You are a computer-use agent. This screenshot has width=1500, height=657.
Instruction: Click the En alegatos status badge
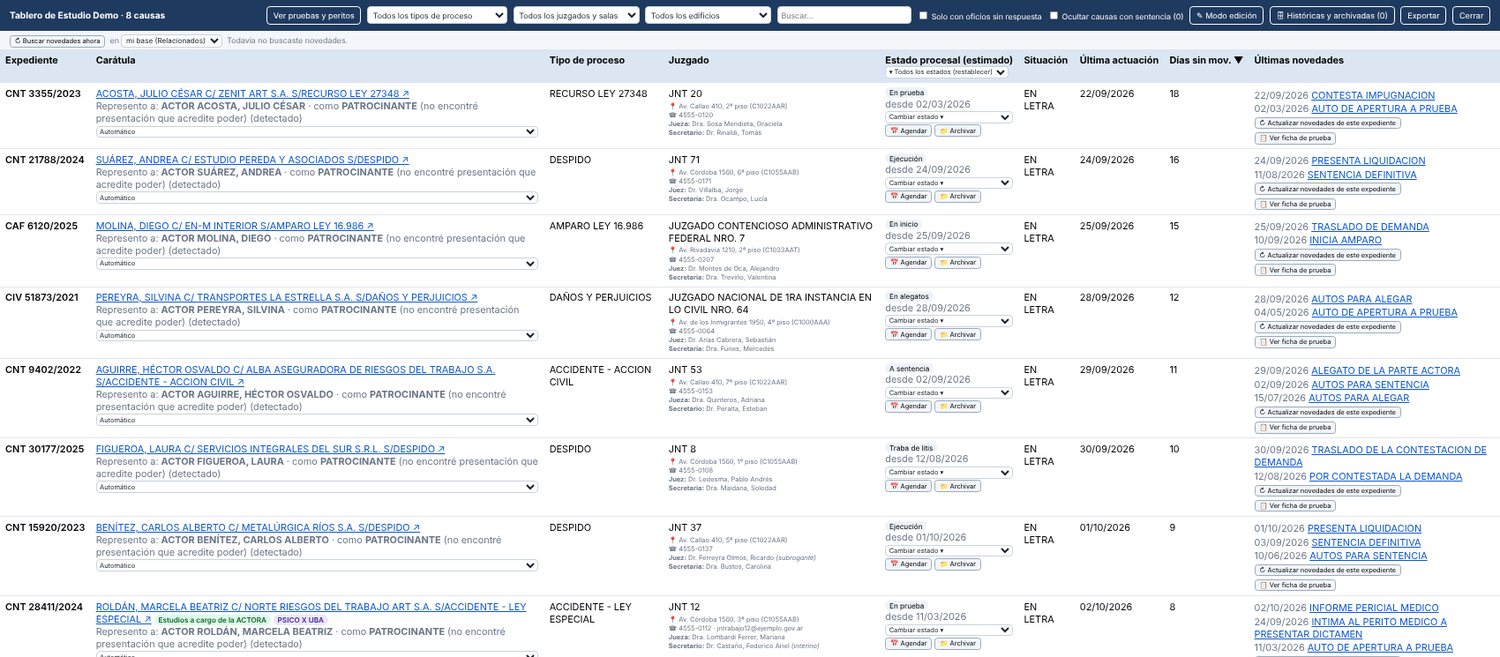point(909,296)
